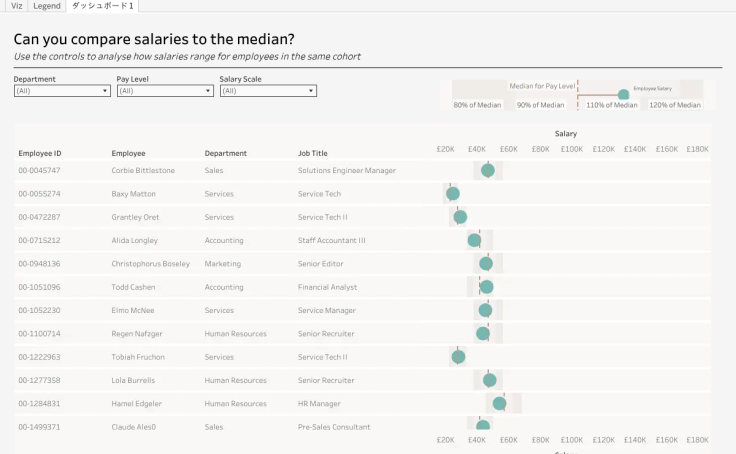Click Hamel Edgeler's salary circle
This screenshot has height=454, width=736.
(x=499, y=403)
